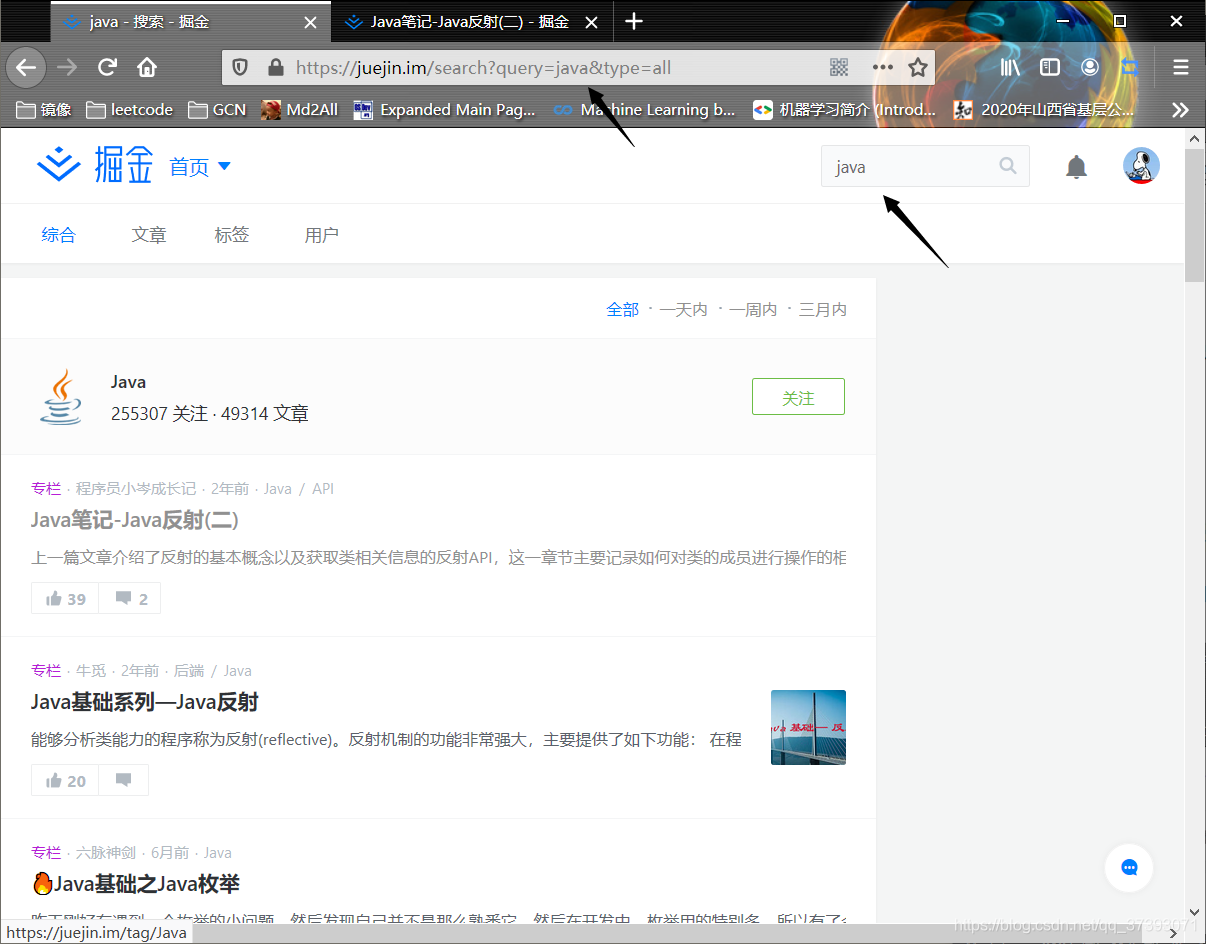Toggle the sidebar view icon
Screen dimensions: 1206x944
(1050, 67)
